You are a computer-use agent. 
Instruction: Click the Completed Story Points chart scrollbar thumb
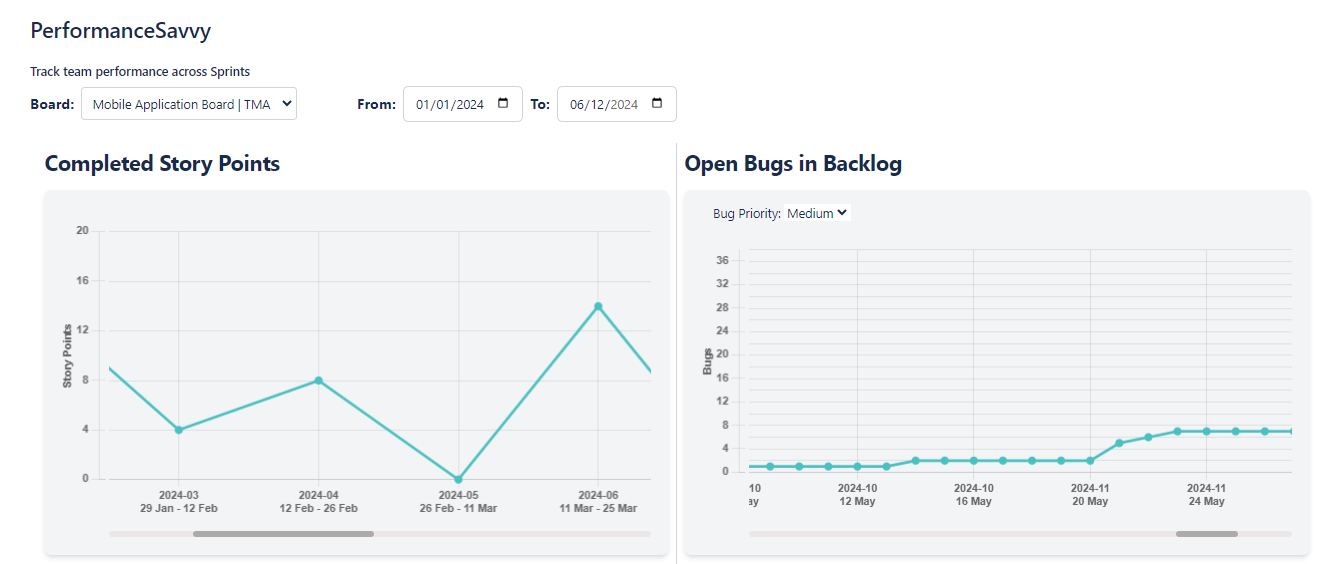pos(283,534)
